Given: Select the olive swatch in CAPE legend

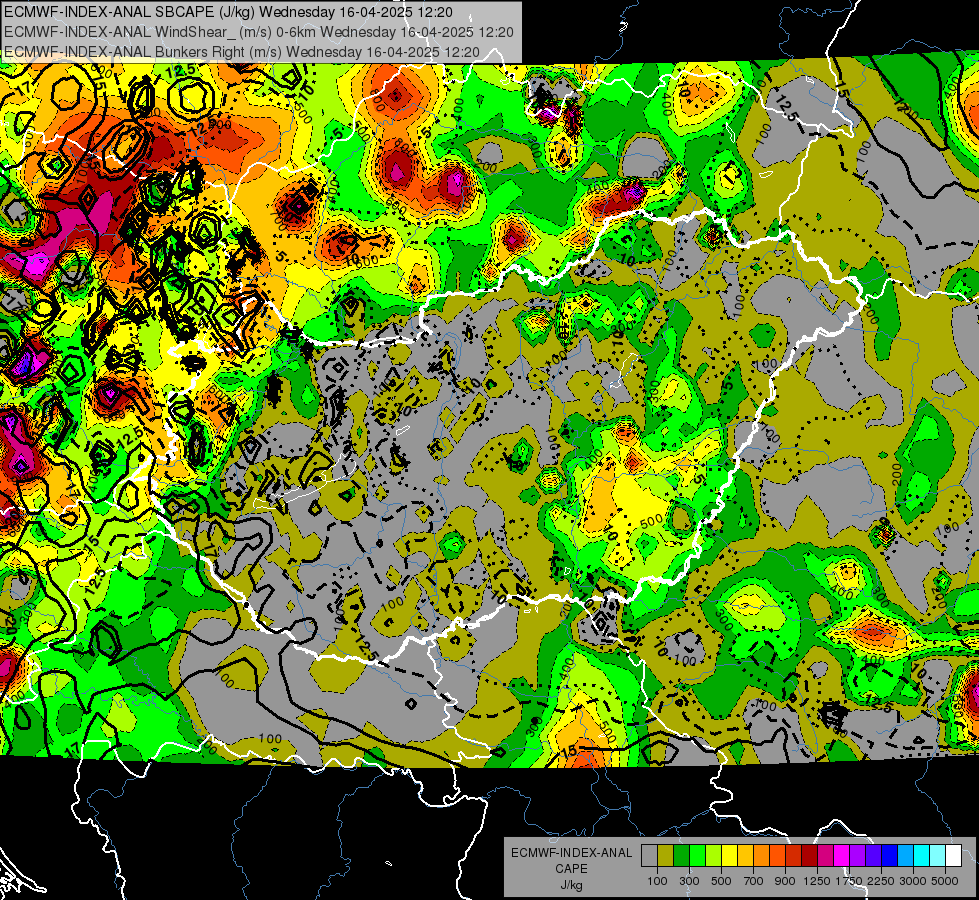Looking at the screenshot, I should (x=665, y=856).
